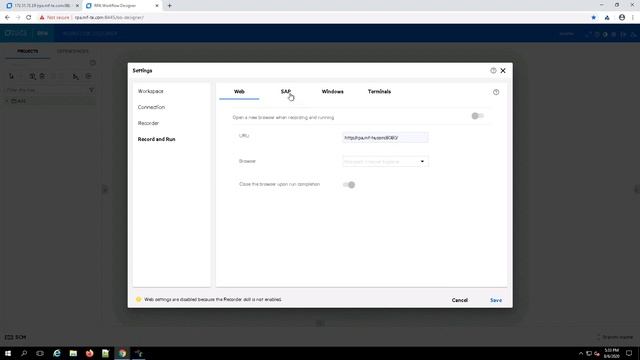Open the Recorder settings section
This screenshot has width=640, height=360.
[x=148, y=123]
